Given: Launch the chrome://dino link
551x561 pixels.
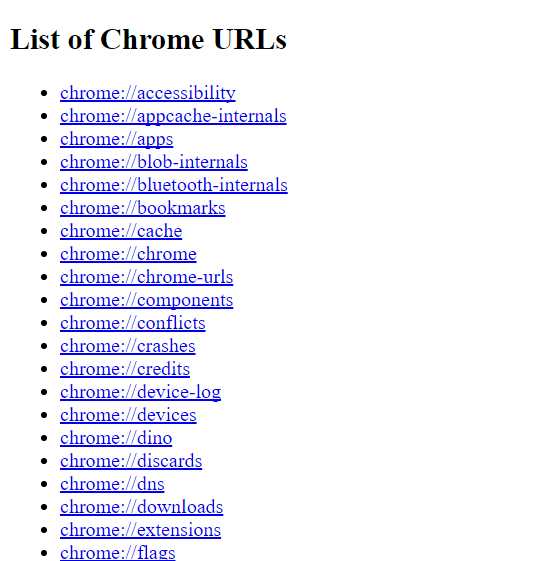Looking at the screenshot, I should (x=116, y=438).
